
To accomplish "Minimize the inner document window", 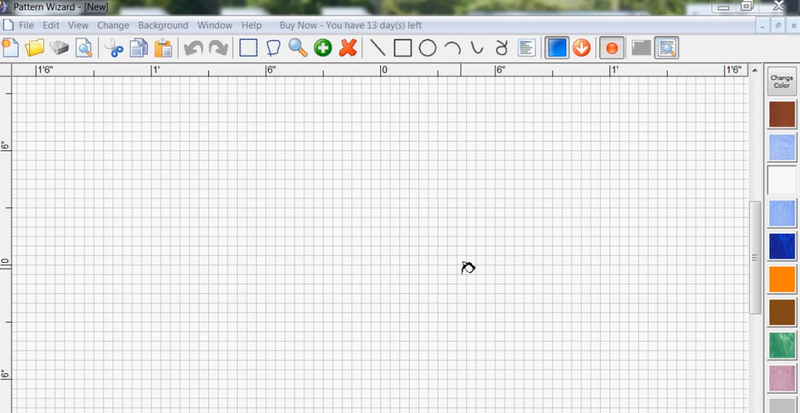I will (762, 26).
